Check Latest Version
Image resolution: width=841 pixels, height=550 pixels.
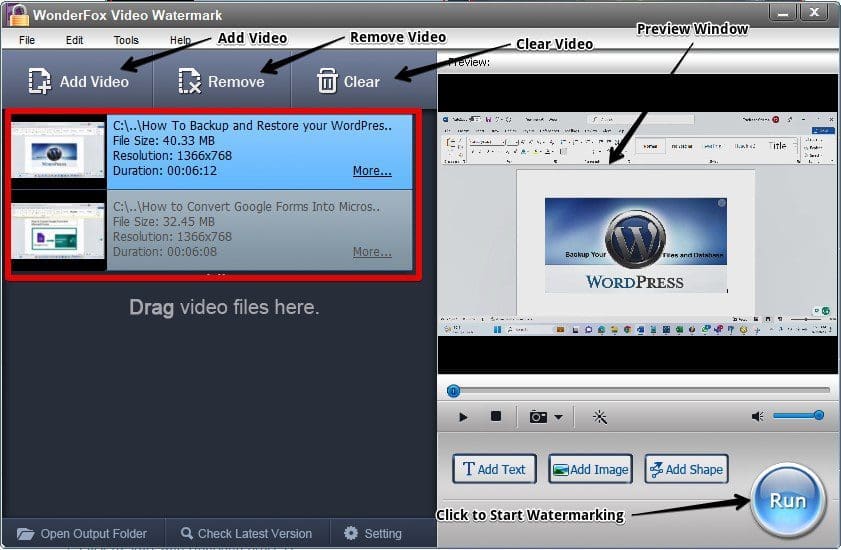pyautogui.click(x=246, y=533)
